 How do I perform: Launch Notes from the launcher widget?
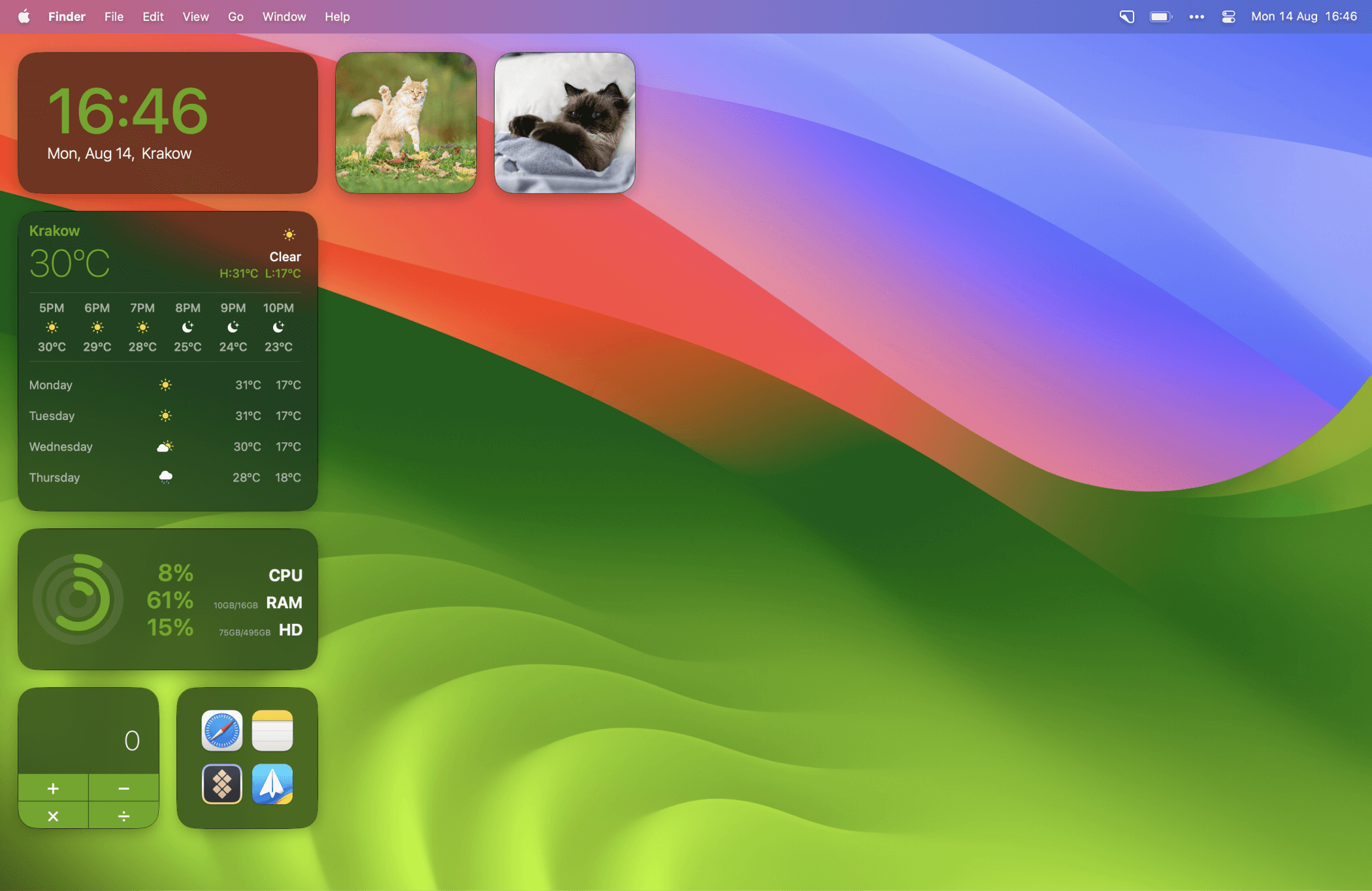272,730
